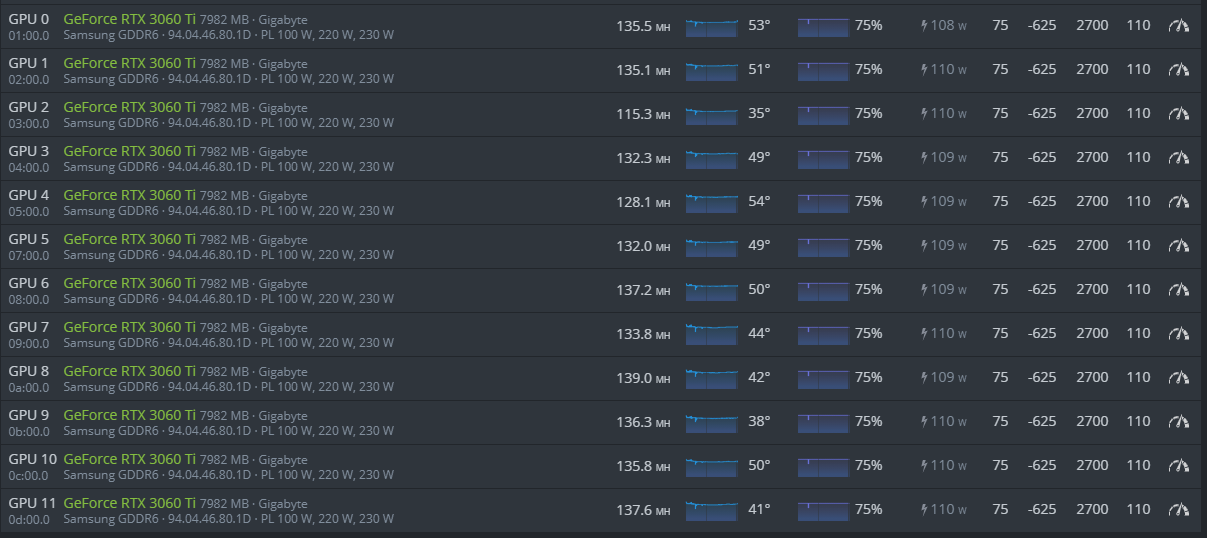Click the GPU 11 fan speed graph
The image size is (1207, 538).
click(823, 510)
